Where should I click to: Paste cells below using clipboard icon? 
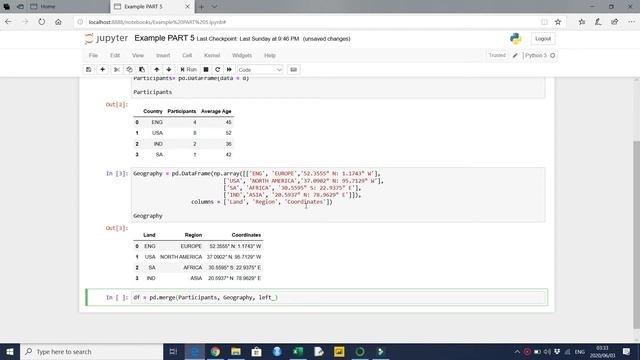pyautogui.click(x=142, y=70)
